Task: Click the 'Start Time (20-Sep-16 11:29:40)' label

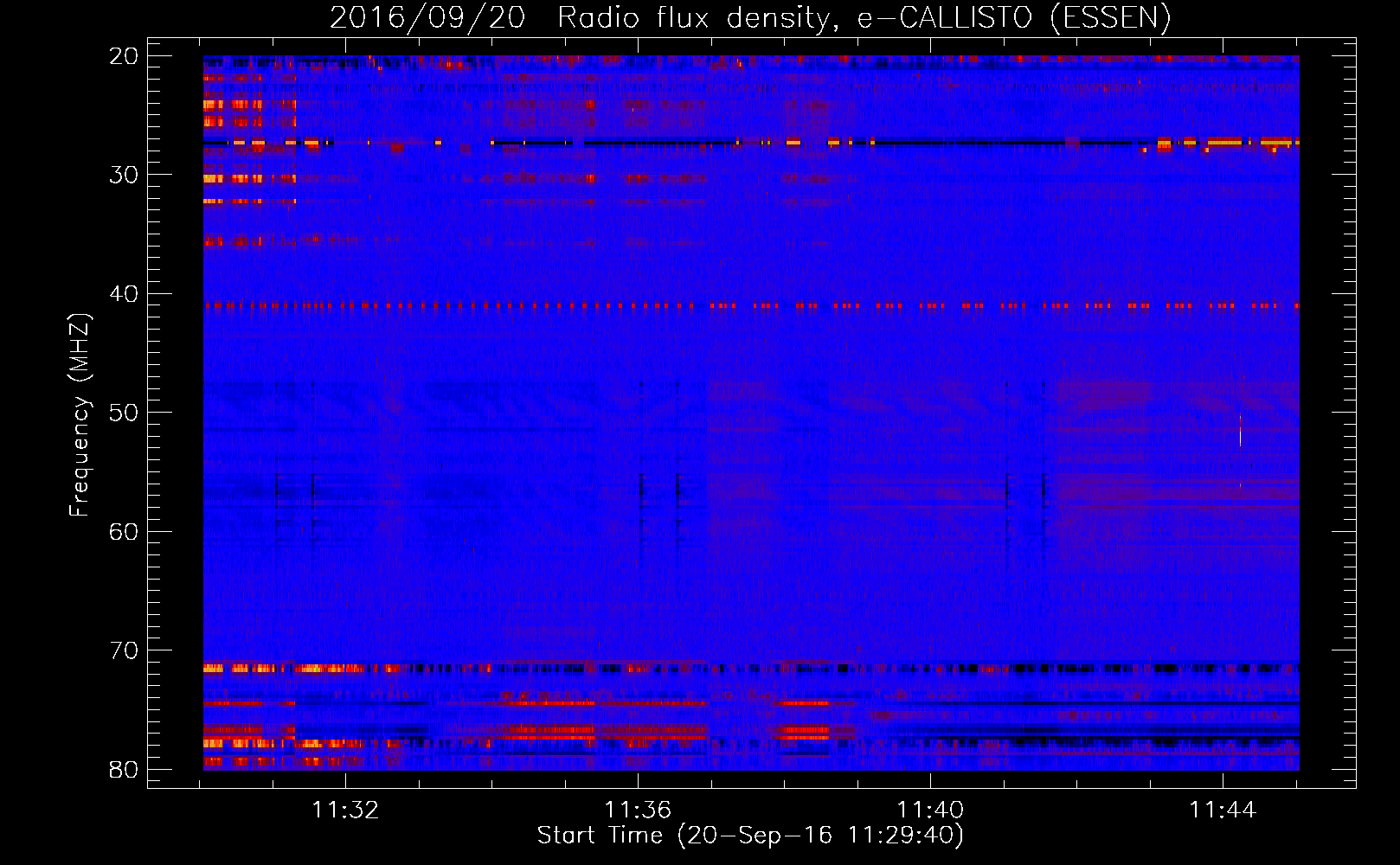Action: coord(750,836)
